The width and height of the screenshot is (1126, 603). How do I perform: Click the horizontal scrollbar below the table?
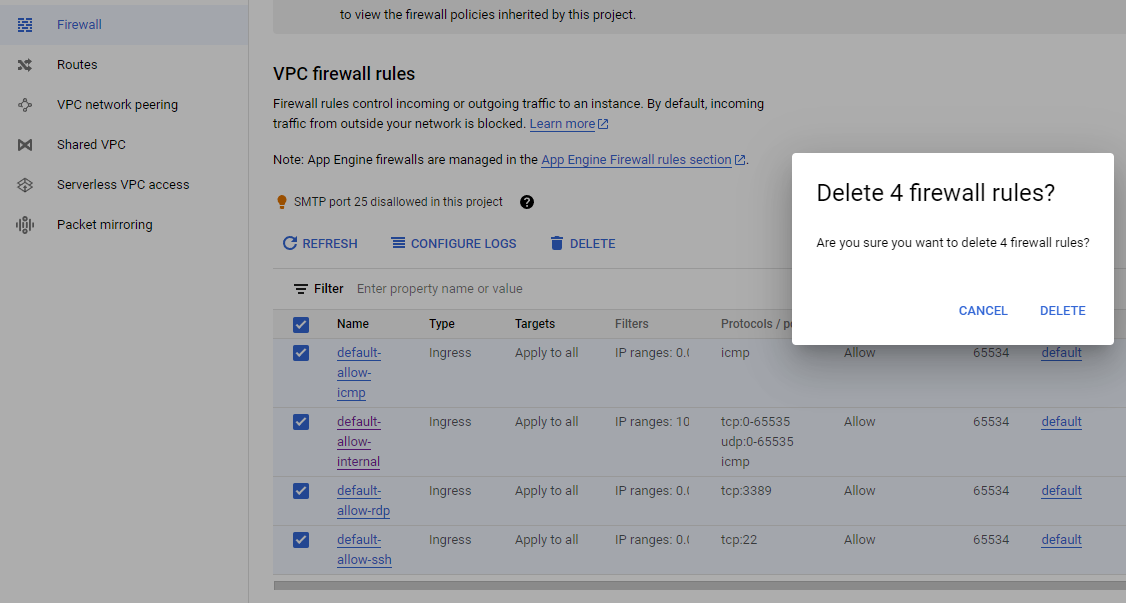pos(600,585)
